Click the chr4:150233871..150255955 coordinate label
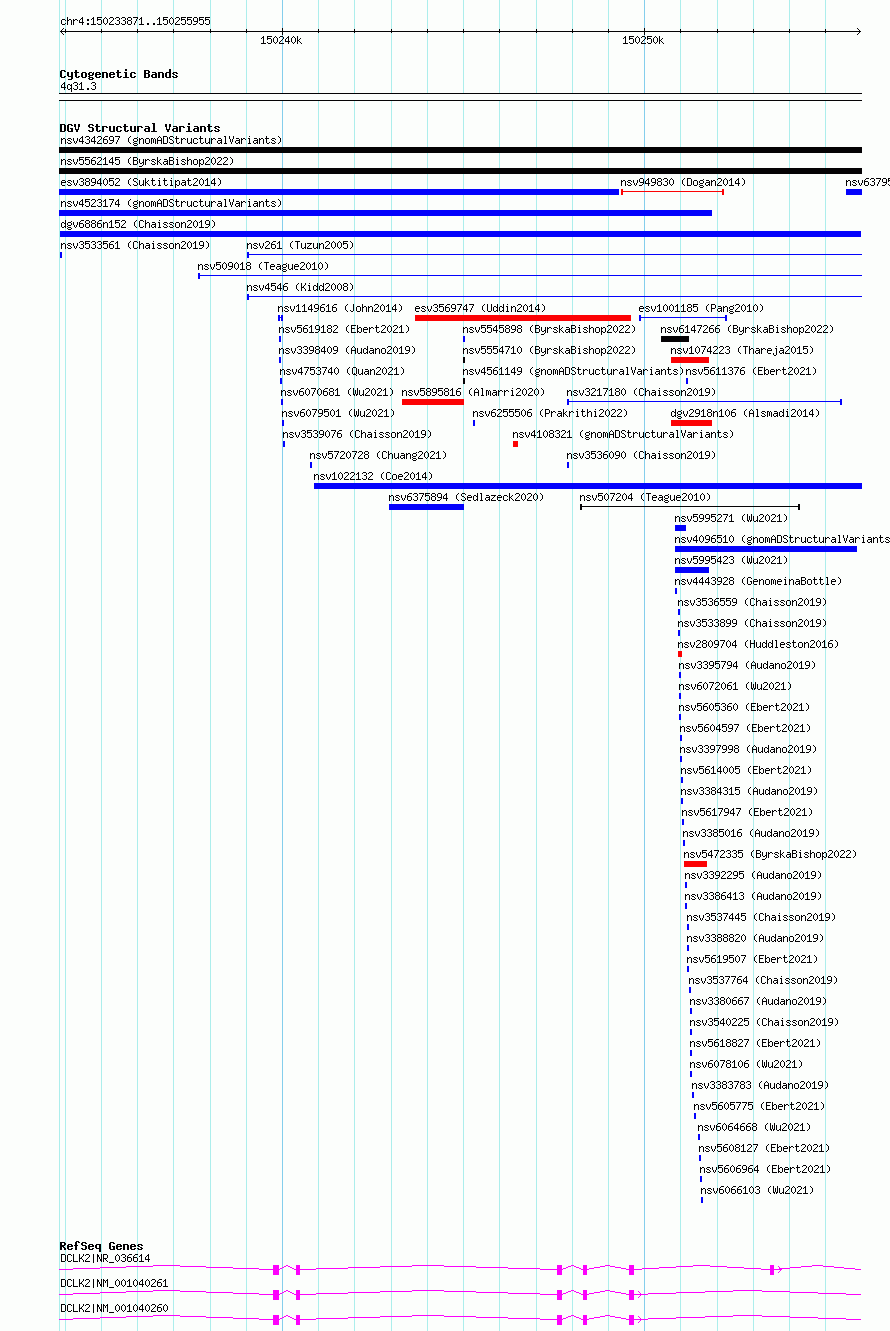This screenshot has width=890, height=1331. pos(135,21)
